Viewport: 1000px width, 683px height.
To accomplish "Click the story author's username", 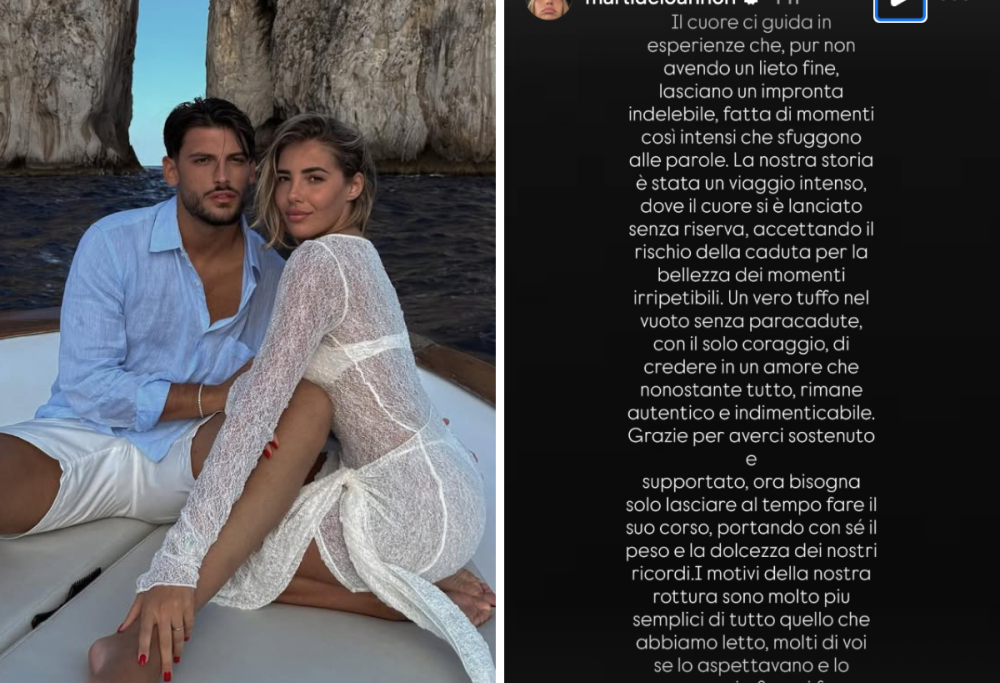I will point(660,3).
